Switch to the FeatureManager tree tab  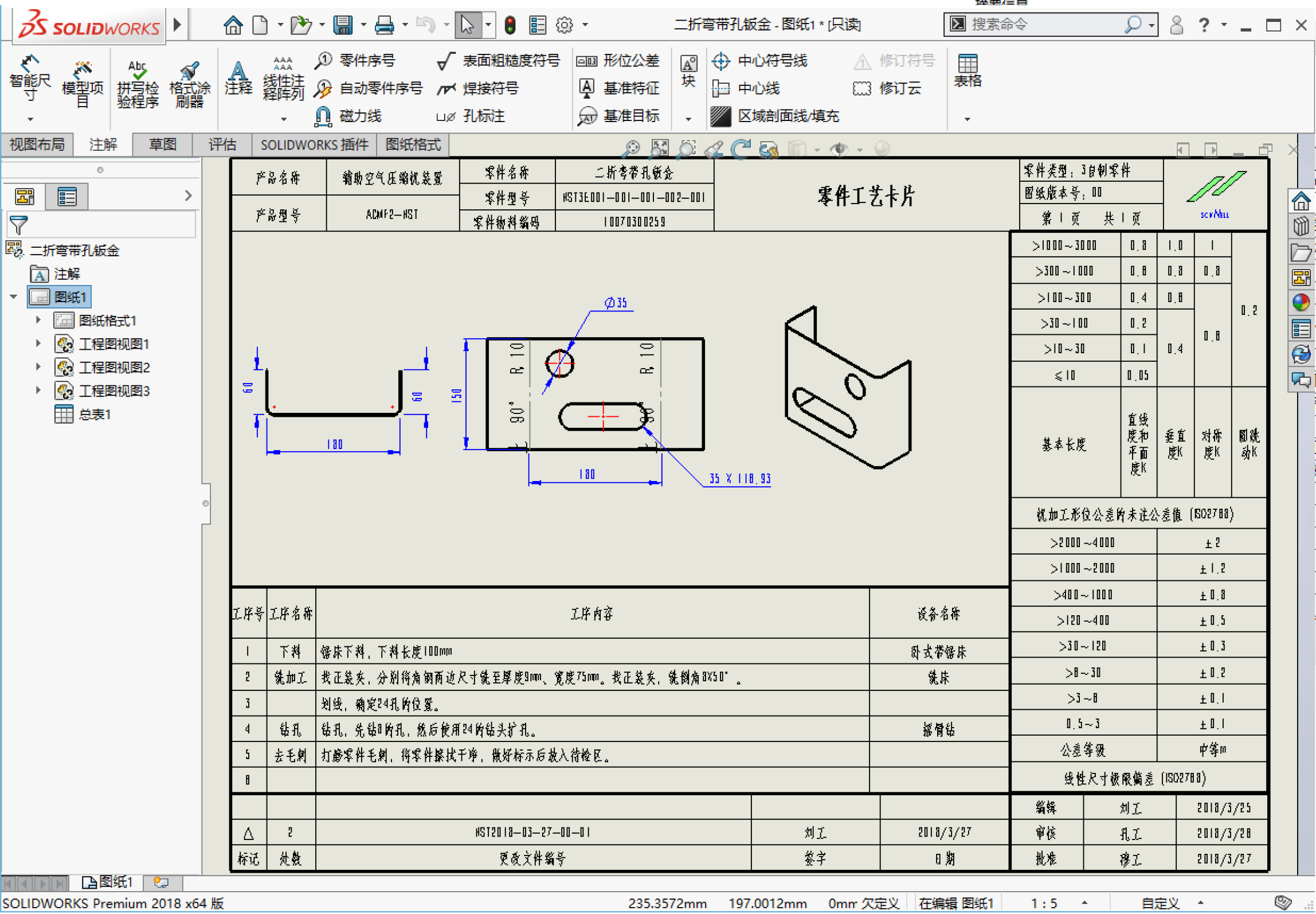point(25,197)
